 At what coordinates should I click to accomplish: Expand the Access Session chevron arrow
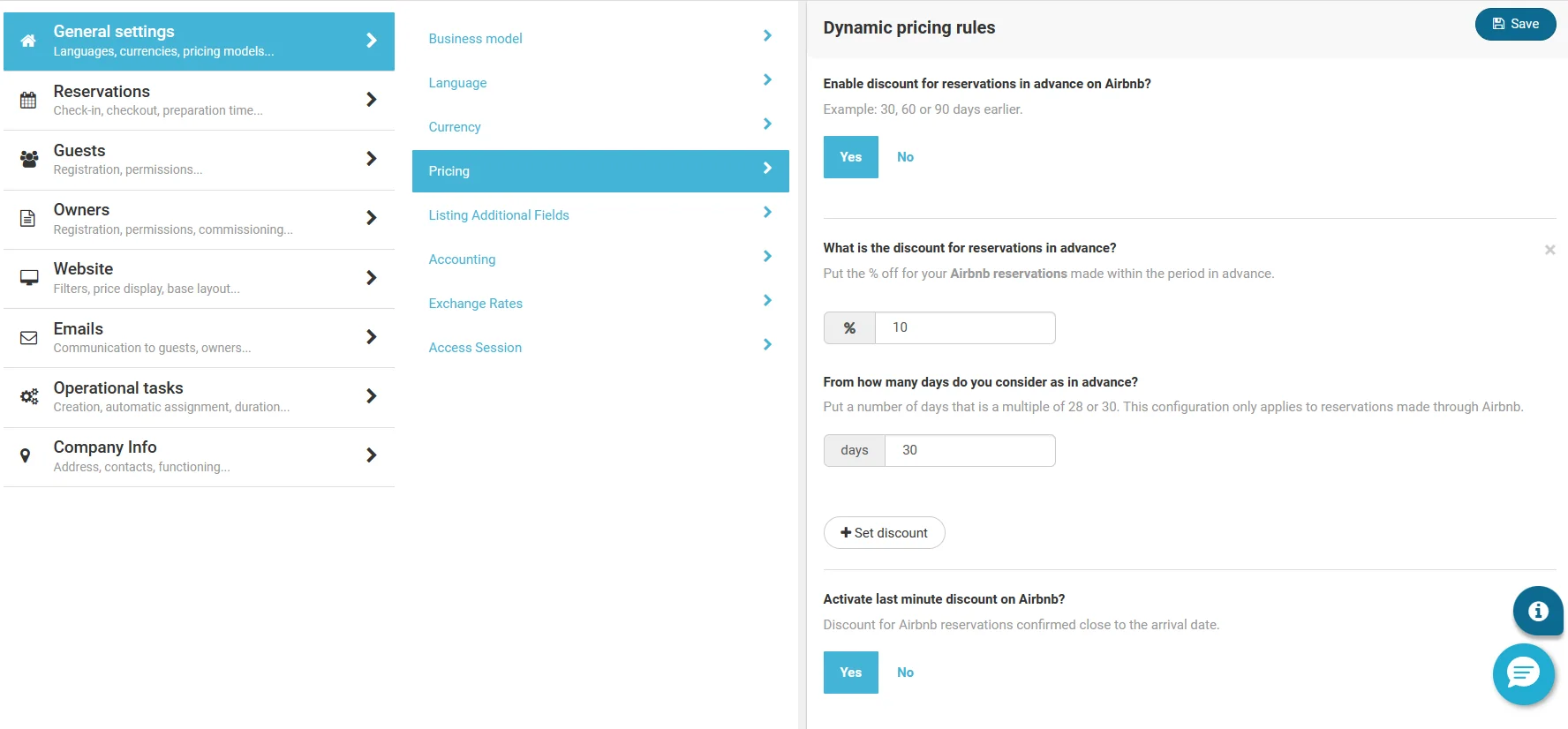(x=766, y=345)
